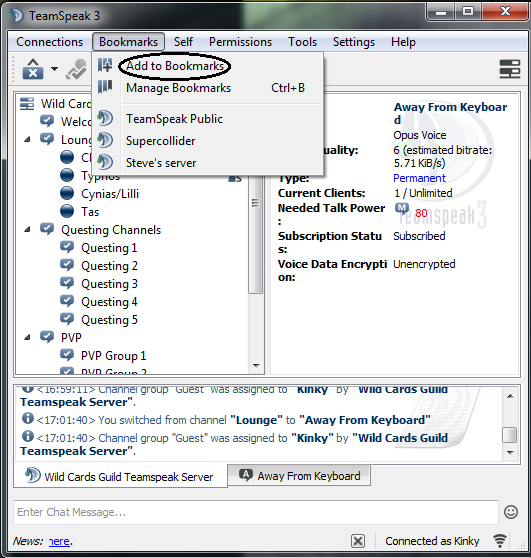Image resolution: width=531 pixels, height=558 pixels.
Task: Select user Tas in channel tree
Action: pos(90,212)
